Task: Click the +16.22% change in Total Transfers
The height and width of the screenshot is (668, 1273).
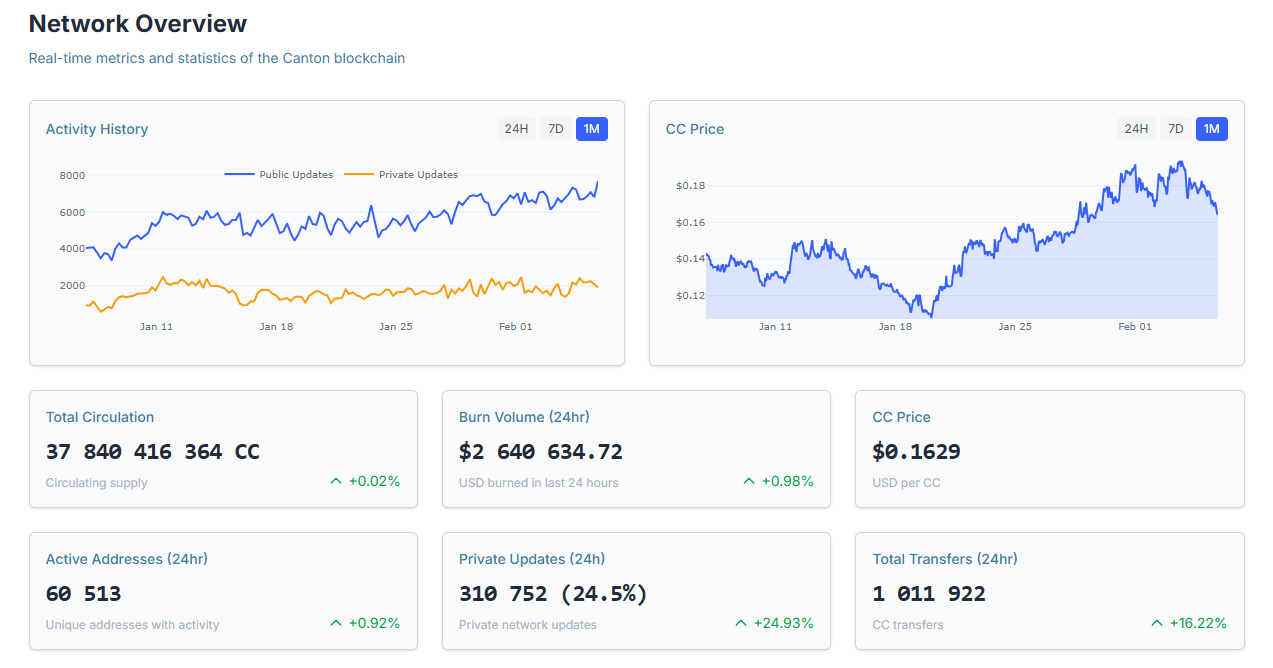Action: pyautogui.click(x=1198, y=623)
